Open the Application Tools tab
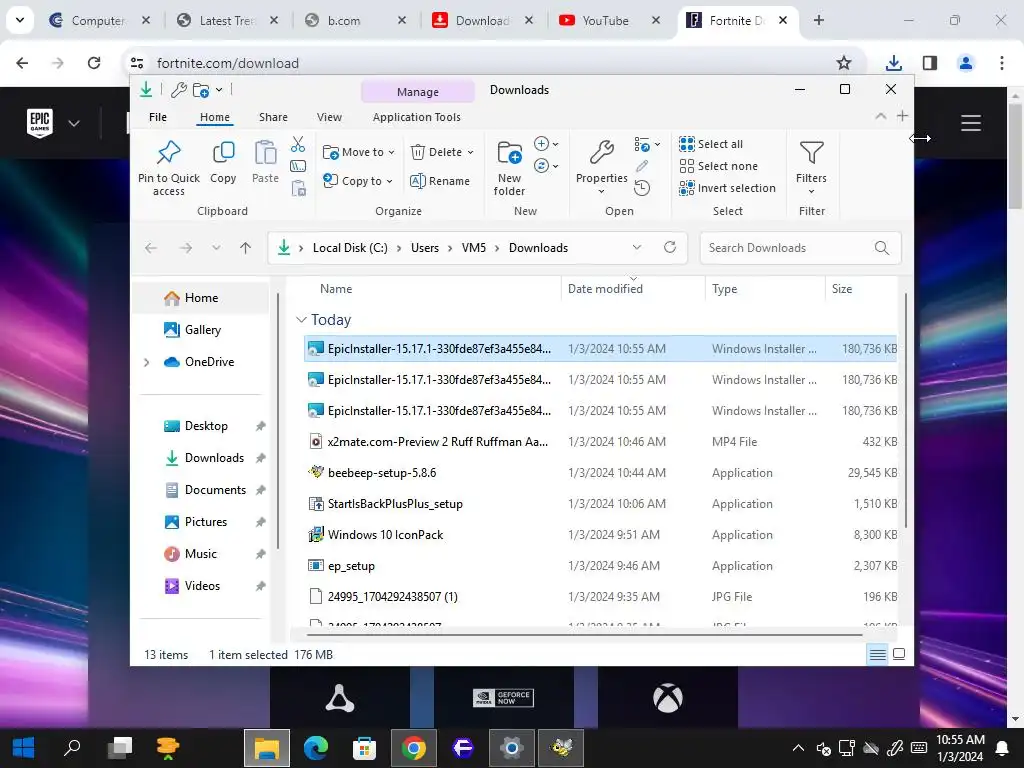 [x=417, y=117]
